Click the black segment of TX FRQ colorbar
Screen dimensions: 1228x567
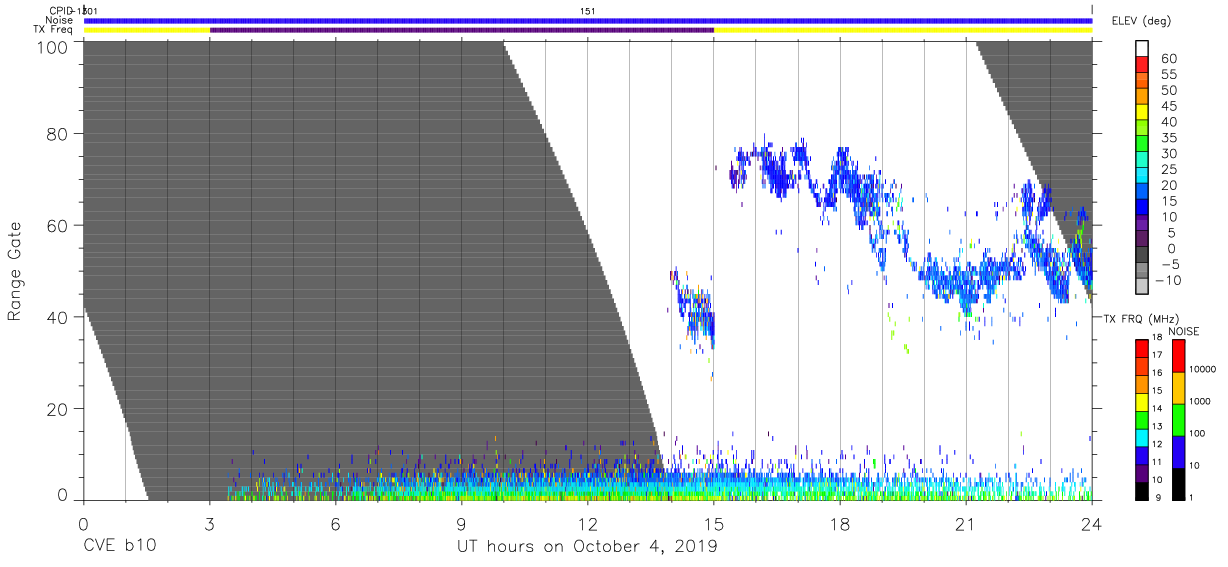click(x=1142, y=491)
